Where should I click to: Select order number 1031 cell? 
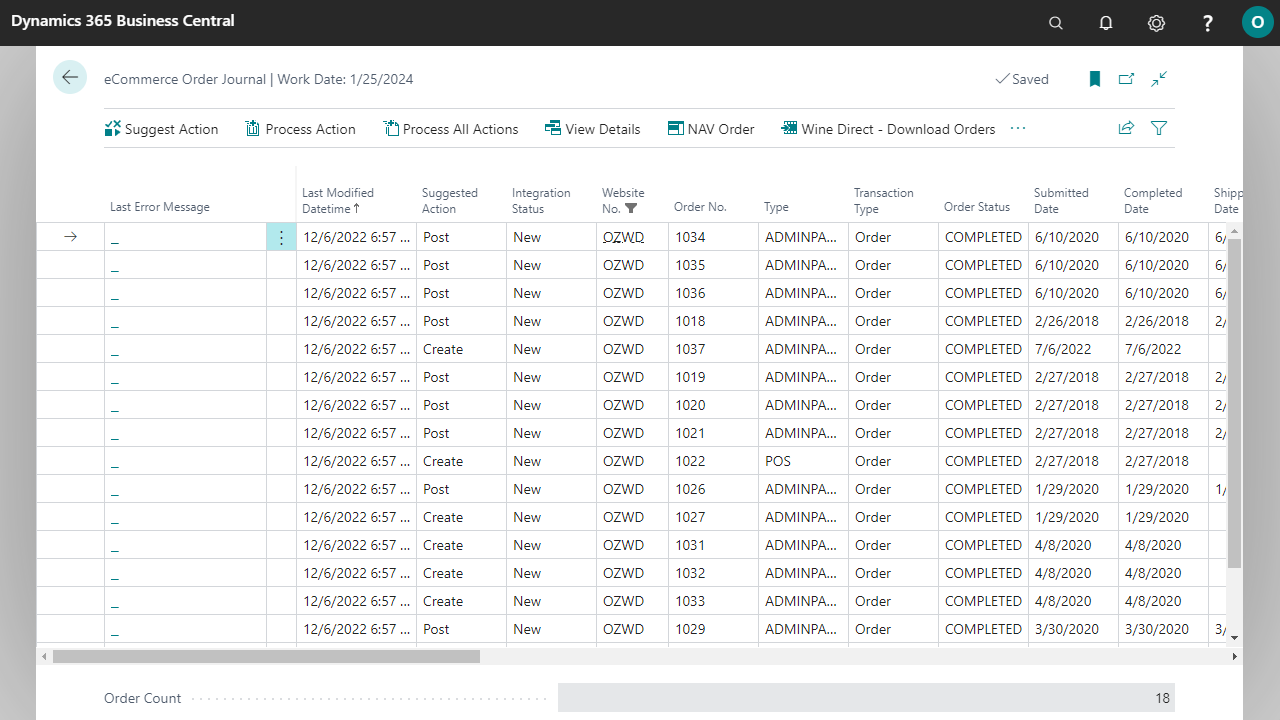pyautogui.click(x=713, y=545)
